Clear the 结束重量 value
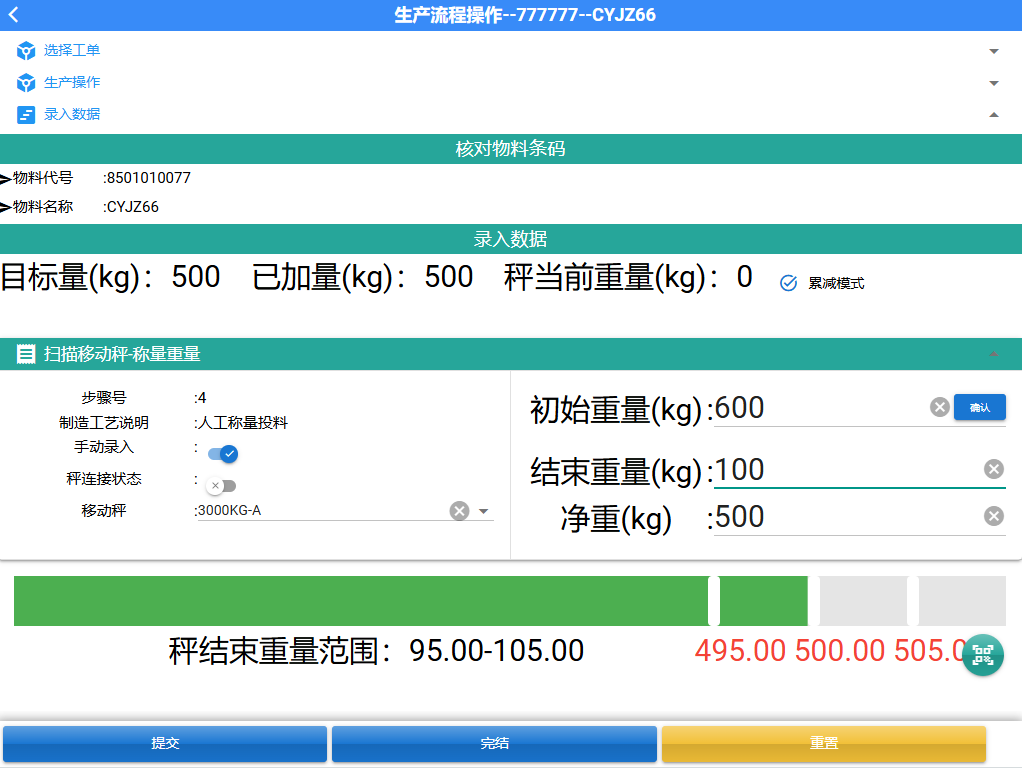Screen dimensions: 1022x768 tap(993, 469)
